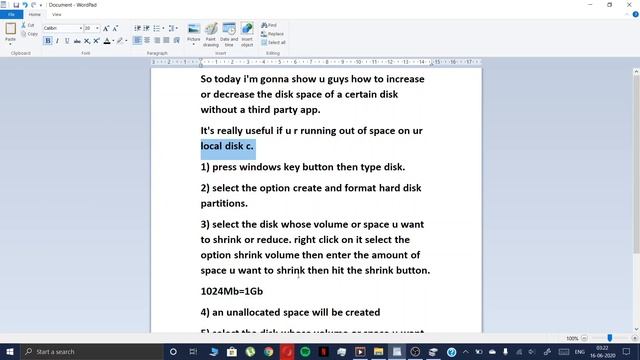Open Cortana from taskbar
This screenshot has width=640, height=360.
[x=173, y=351]
